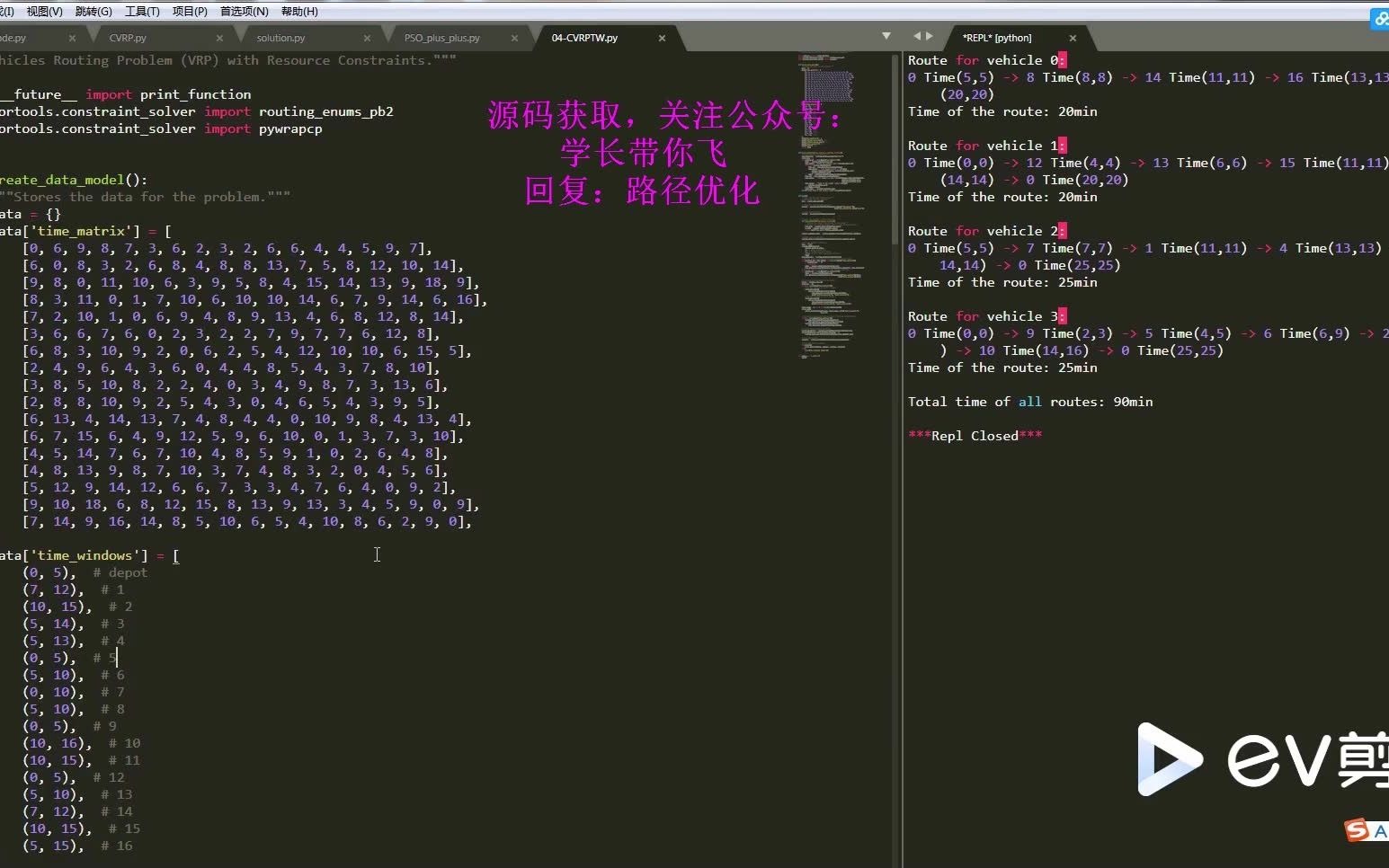
Task: Click the code minimap preview
Action: (x=831, y=207)
